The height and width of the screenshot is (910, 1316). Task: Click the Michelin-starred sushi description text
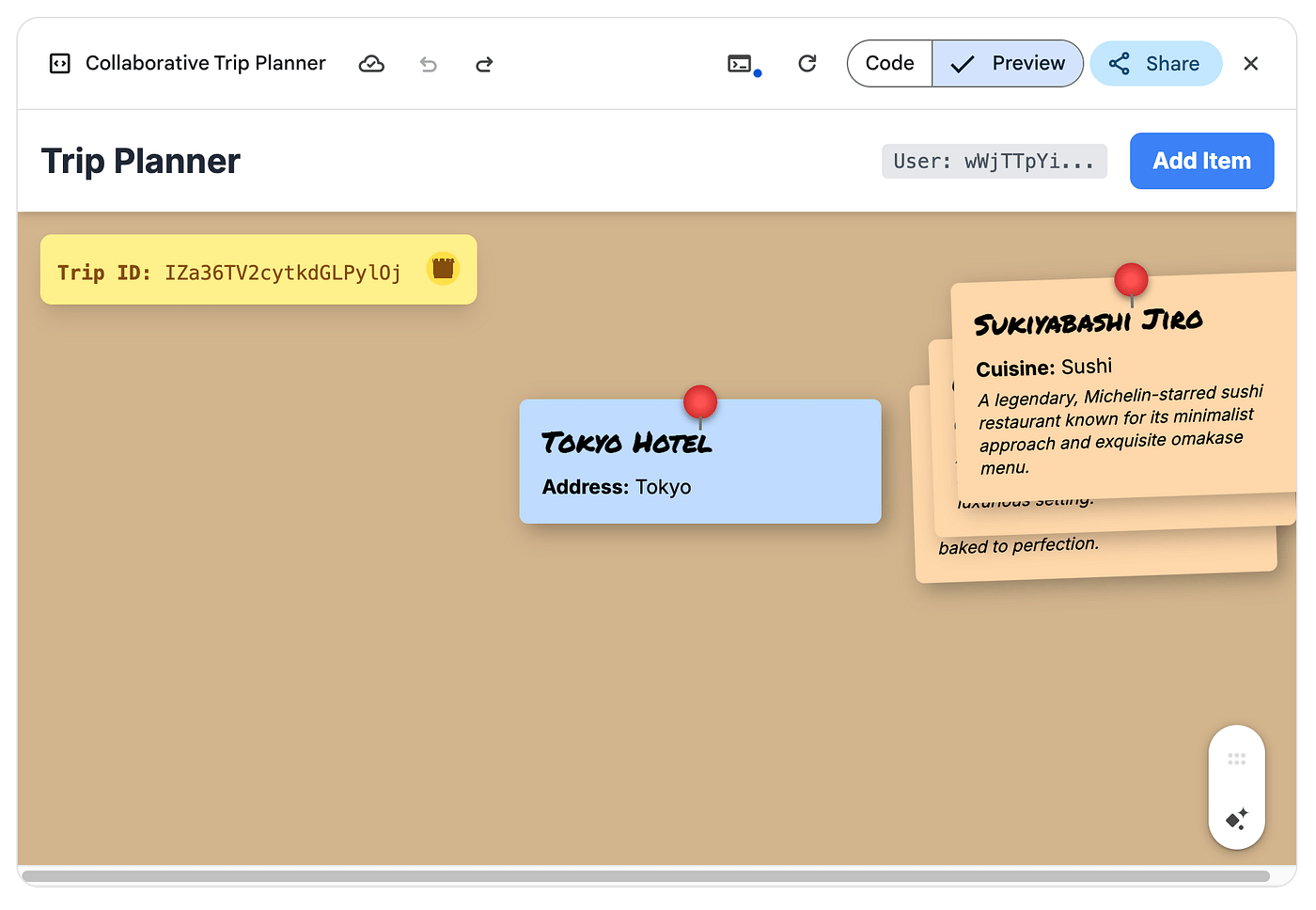tap(1120, 429)
